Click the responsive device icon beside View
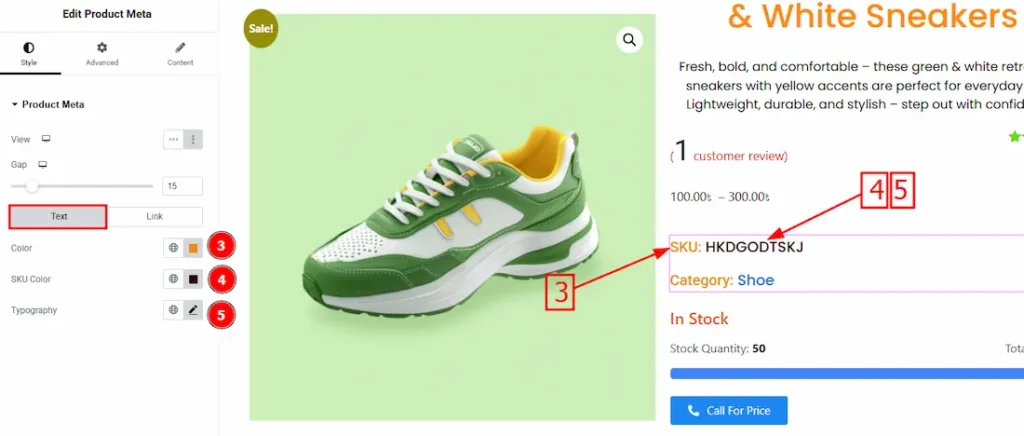 tap(45, 140)
